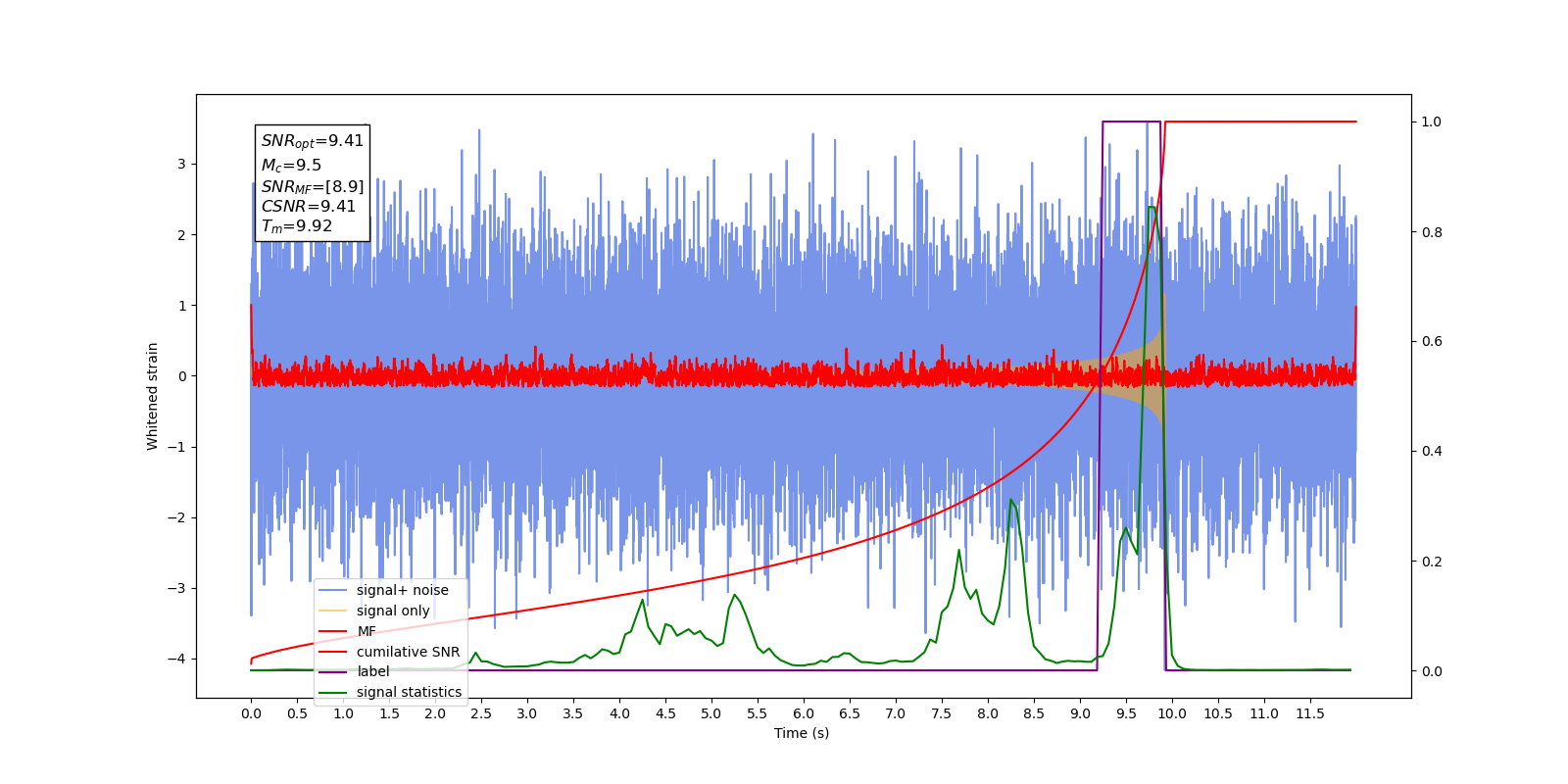This screenshot has height=784, width=1568.
Task: Click the 2.5 x-axis tick label
Action: click(481, 713)
